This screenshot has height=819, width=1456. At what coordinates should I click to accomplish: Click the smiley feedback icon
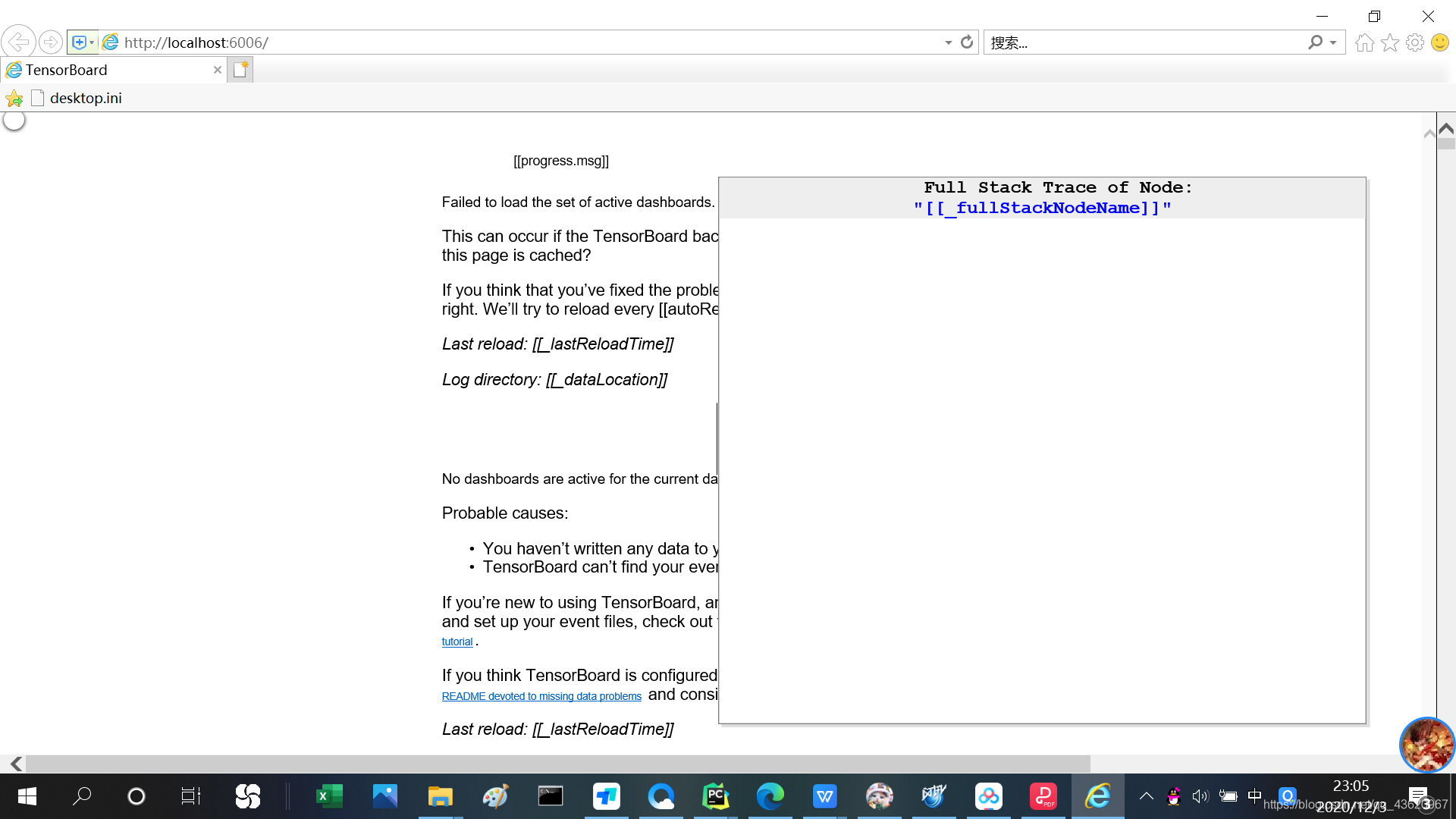click(x=1440, y=42)
